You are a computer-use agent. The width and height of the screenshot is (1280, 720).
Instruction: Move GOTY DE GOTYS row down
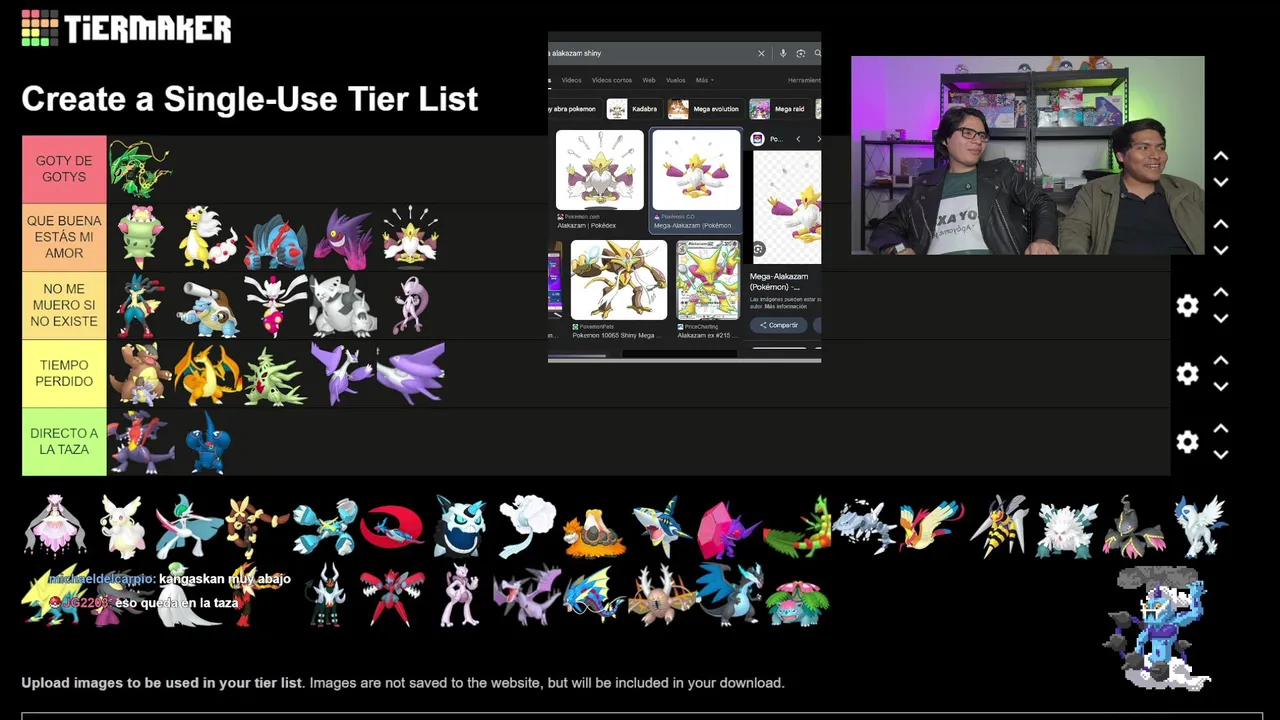click(x=1221, y=182)
